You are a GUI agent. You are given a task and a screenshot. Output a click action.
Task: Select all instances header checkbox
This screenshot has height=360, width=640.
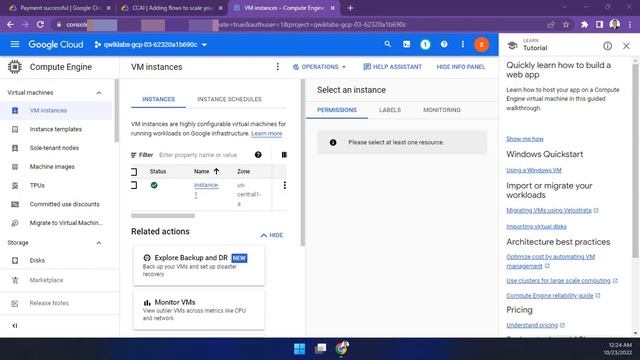(x=134, y=172)
